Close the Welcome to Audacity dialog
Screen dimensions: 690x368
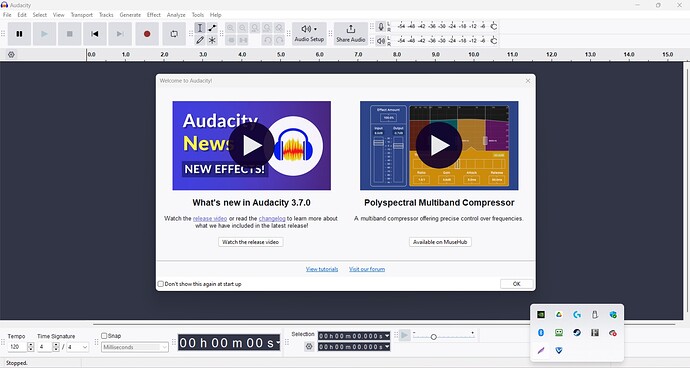pos(528,81)
